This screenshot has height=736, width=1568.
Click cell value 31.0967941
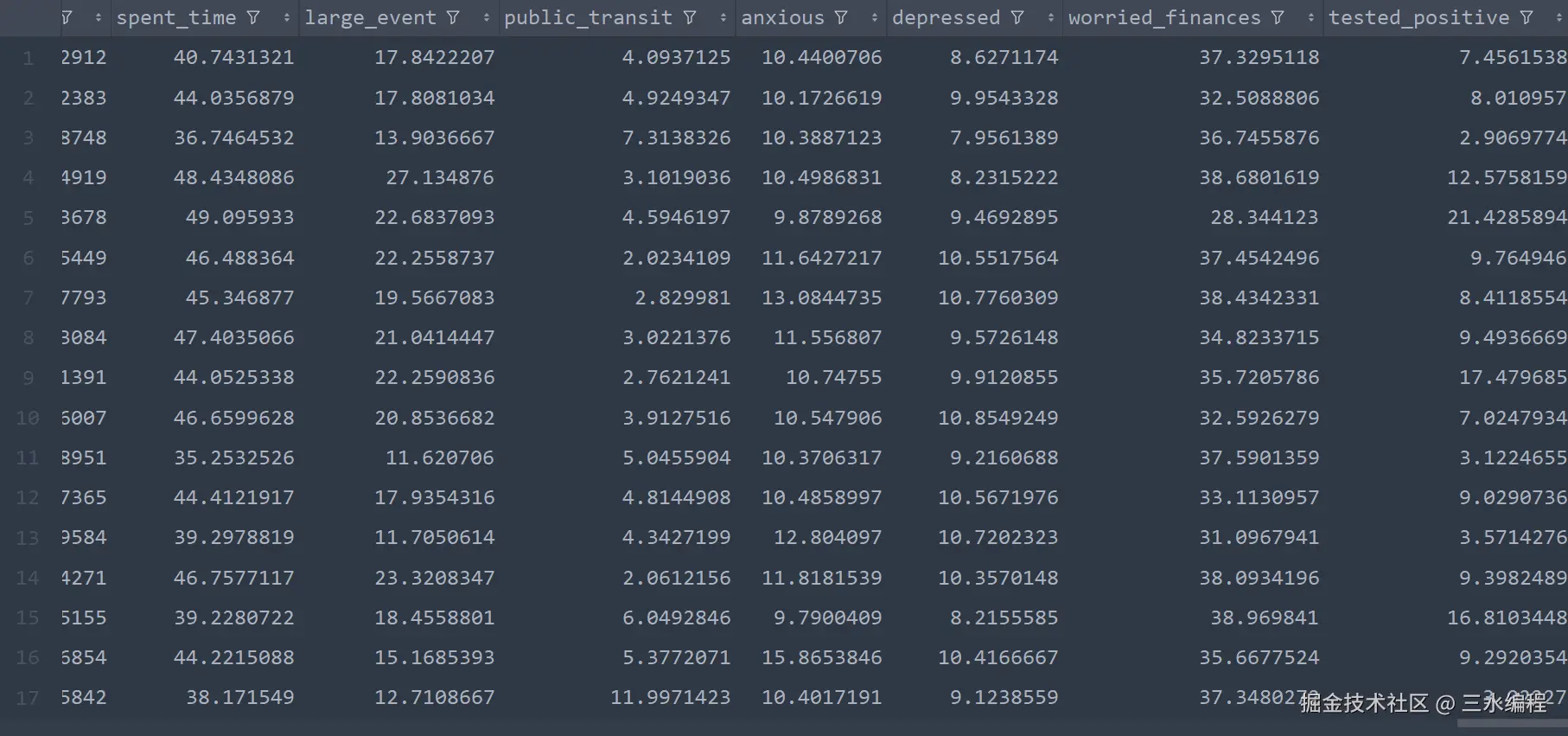1259,537
